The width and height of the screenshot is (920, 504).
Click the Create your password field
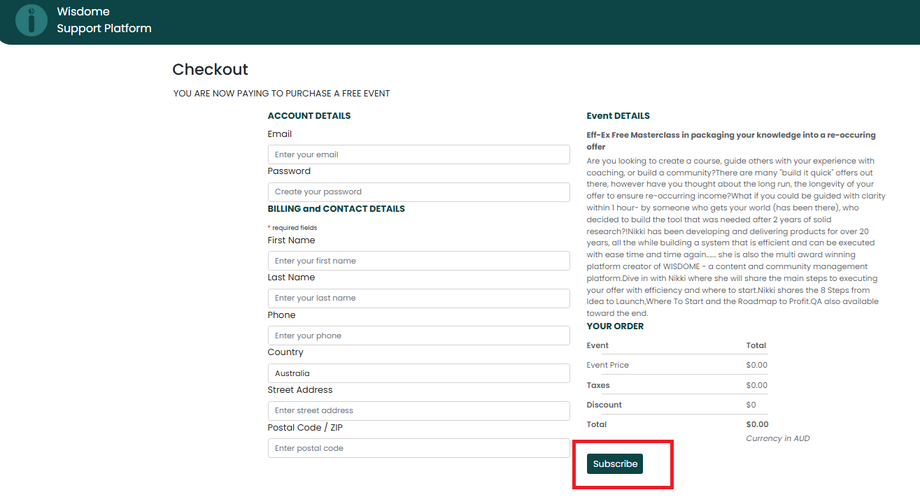[x=418, y=192]
